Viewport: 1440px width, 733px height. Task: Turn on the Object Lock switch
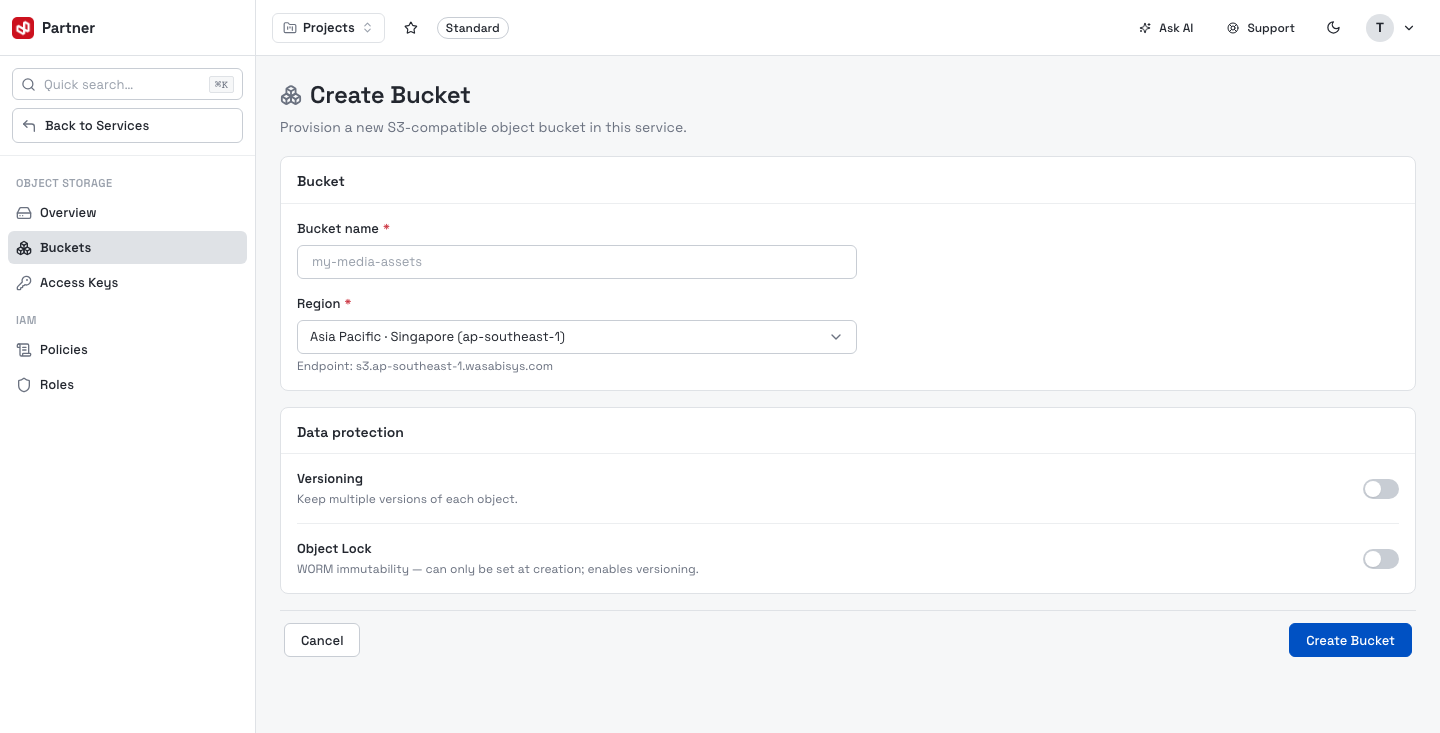(x=1381, y=559)
